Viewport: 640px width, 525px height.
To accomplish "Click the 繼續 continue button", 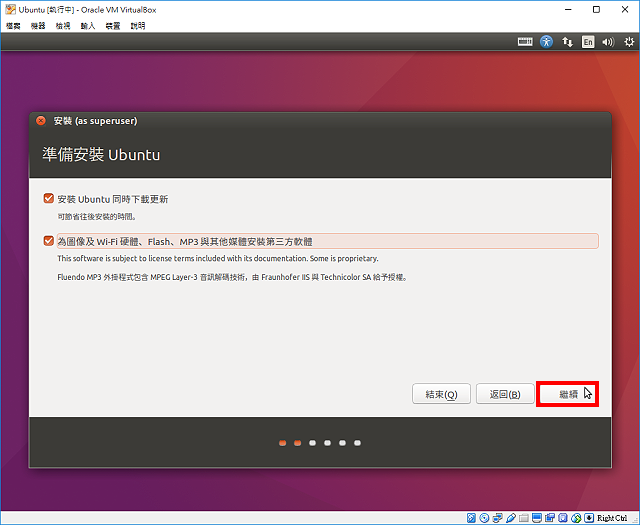I will (567, 394).
